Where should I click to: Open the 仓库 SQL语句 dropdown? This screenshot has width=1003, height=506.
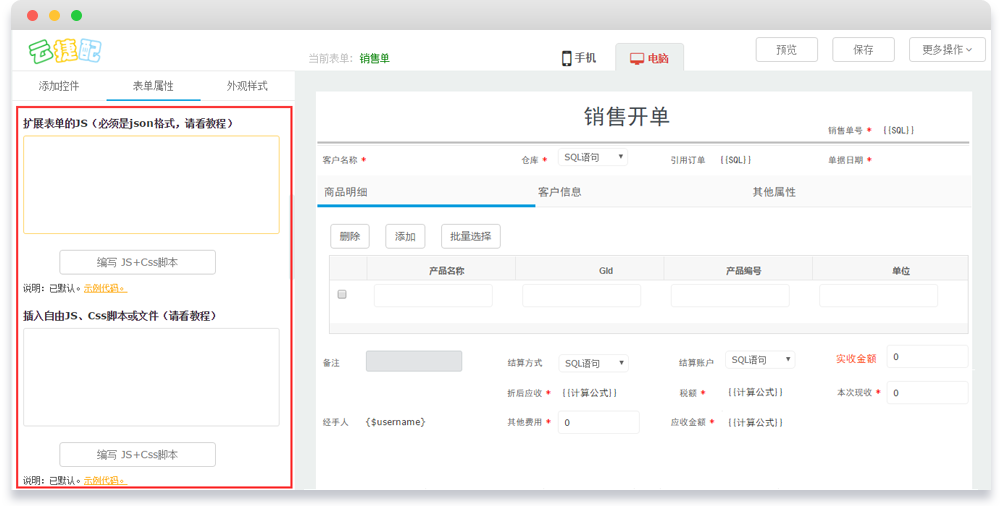point(592,158)
